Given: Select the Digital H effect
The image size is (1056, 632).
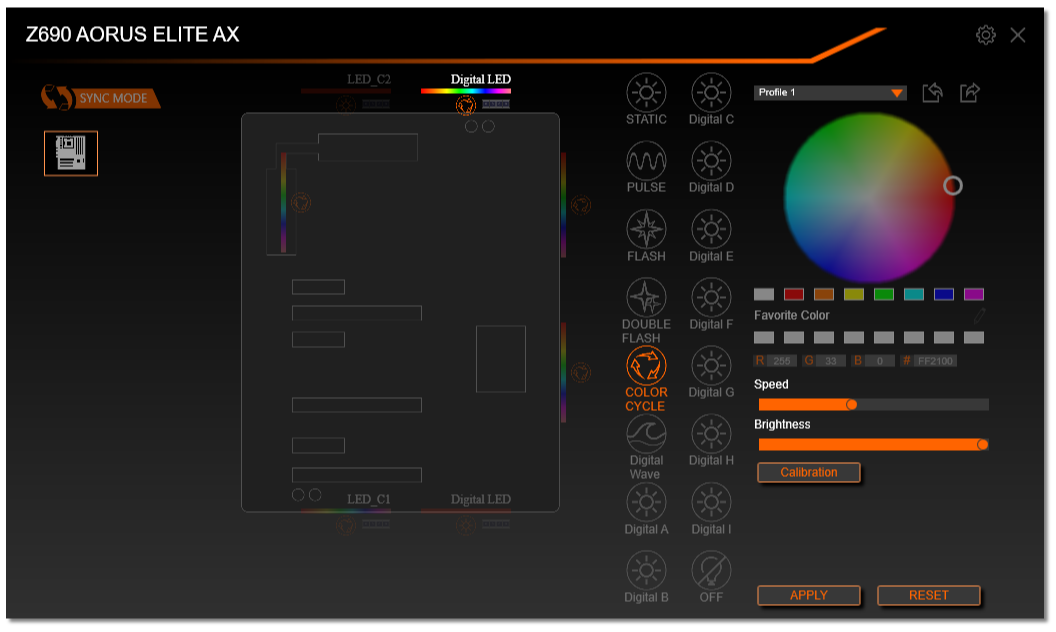Looking at the screenshot, I should tap(711, 434).
